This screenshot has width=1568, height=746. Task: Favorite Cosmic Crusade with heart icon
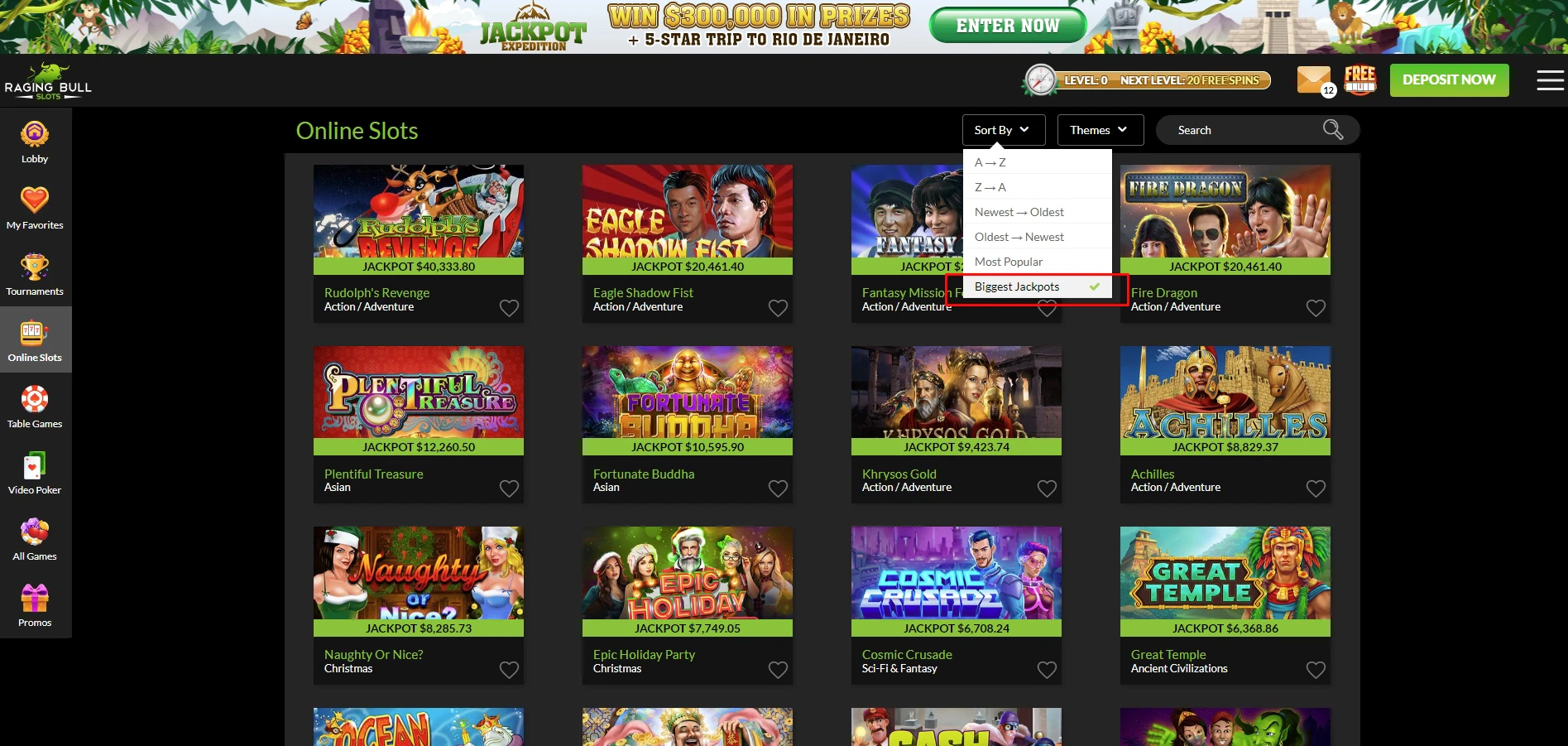coord(1047,670)
